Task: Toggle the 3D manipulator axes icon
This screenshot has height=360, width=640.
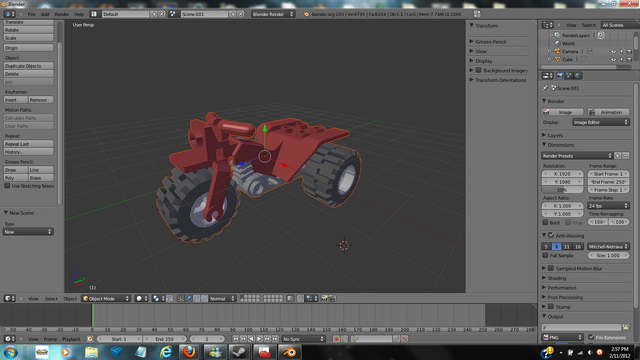Action: (180, 298)
